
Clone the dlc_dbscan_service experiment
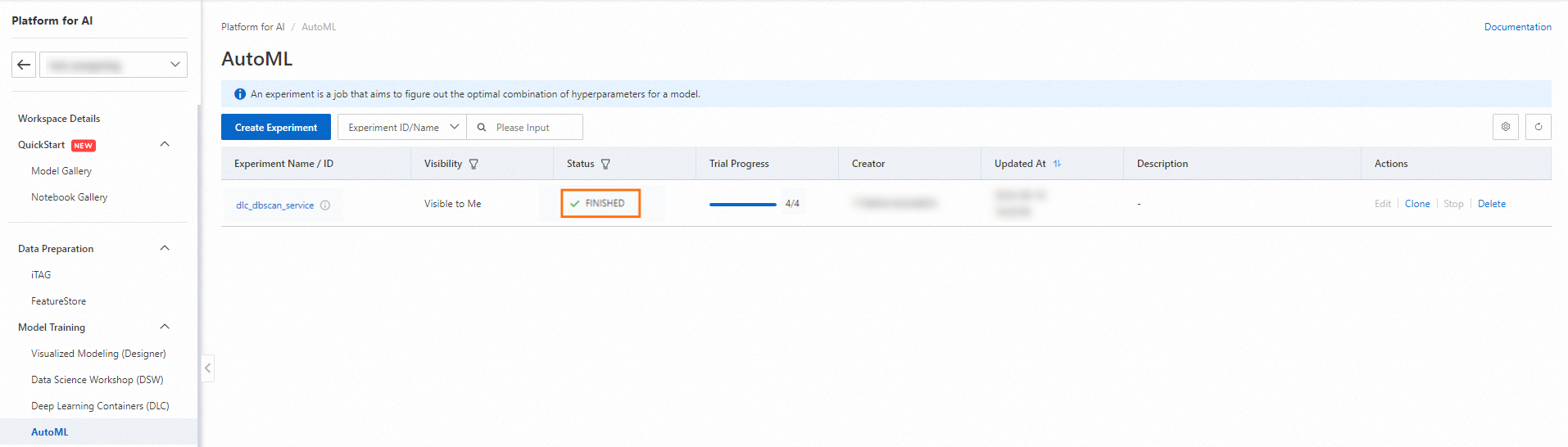(1417, 204)
